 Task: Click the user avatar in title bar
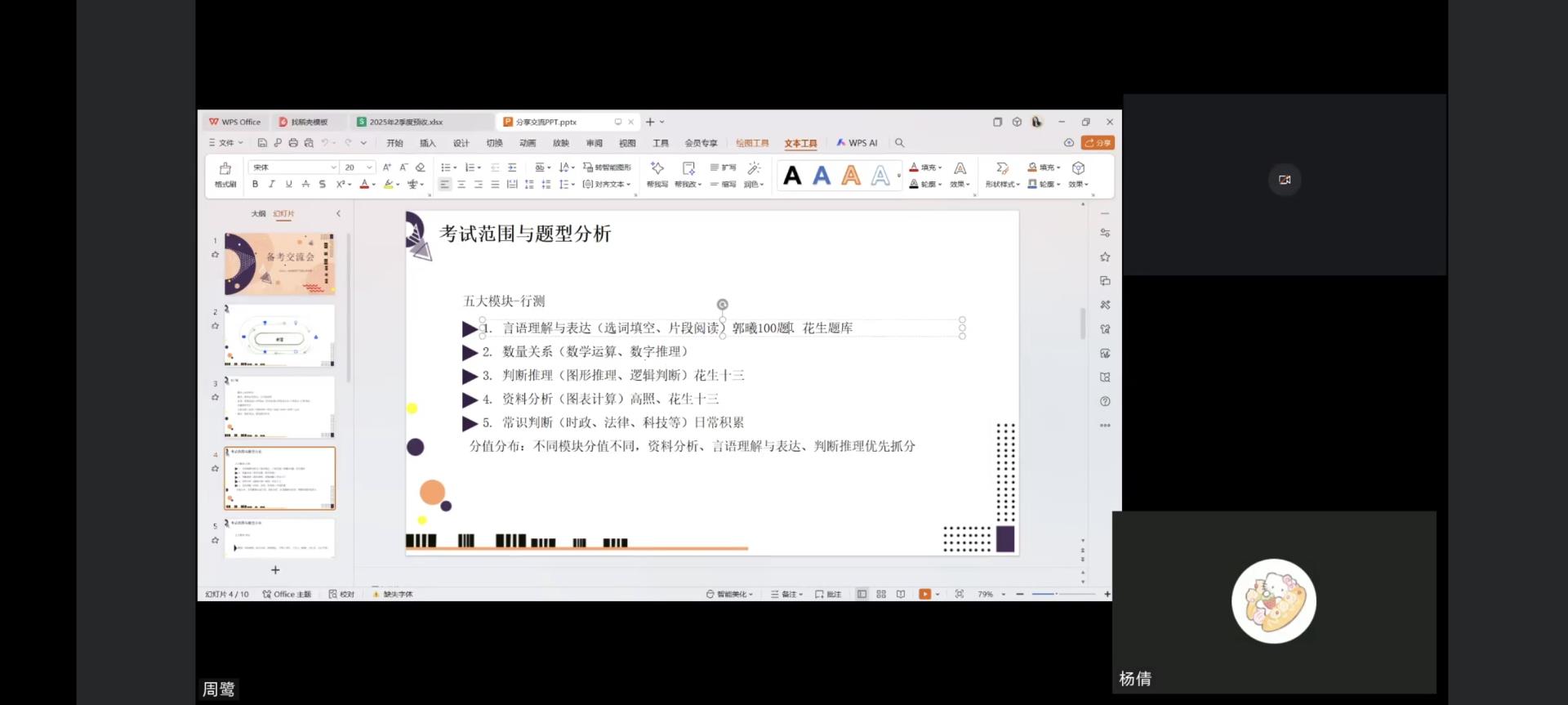pos(1036,122)
